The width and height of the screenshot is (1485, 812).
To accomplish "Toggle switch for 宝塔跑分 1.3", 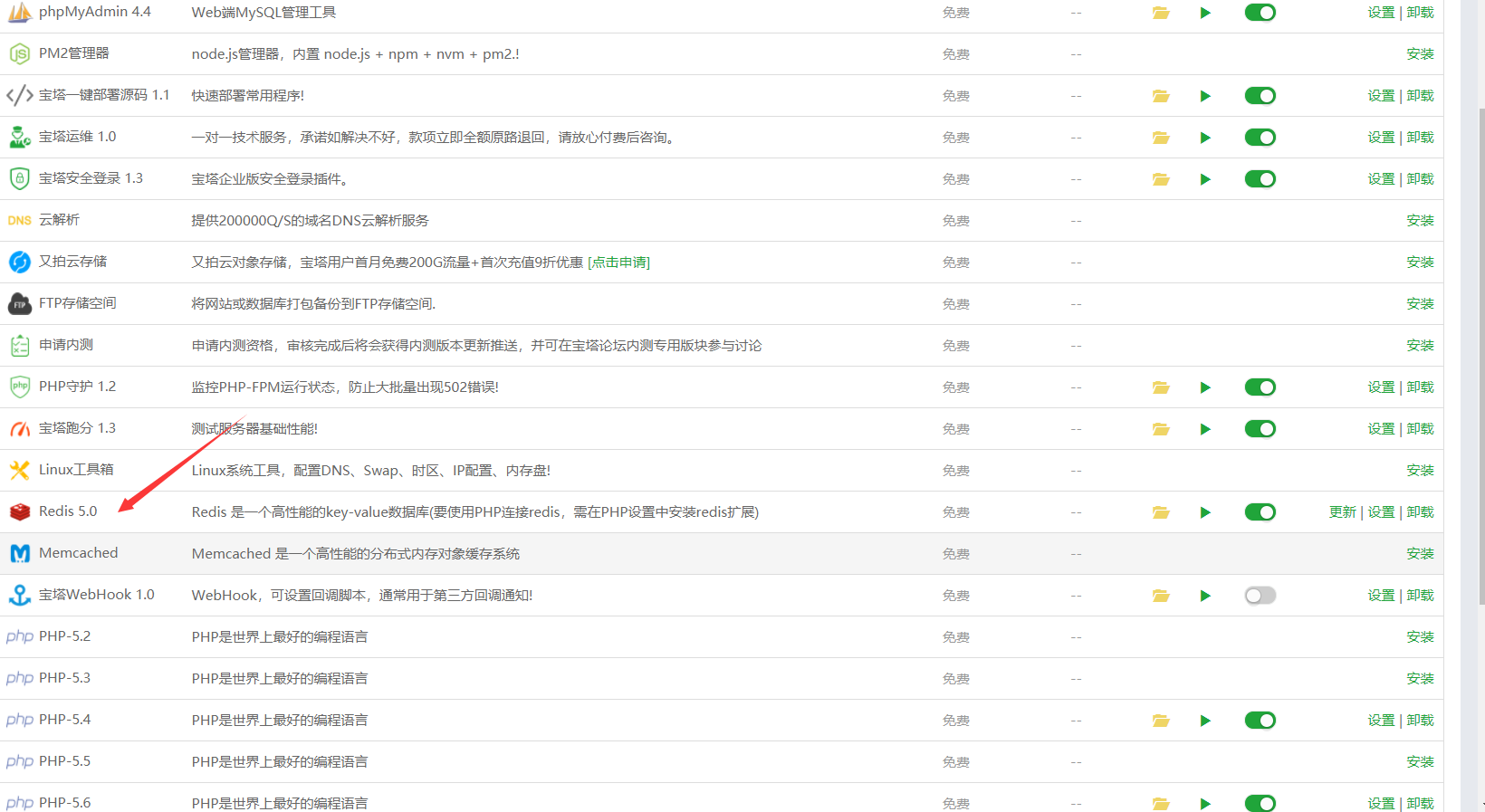I will point(1260,429).
